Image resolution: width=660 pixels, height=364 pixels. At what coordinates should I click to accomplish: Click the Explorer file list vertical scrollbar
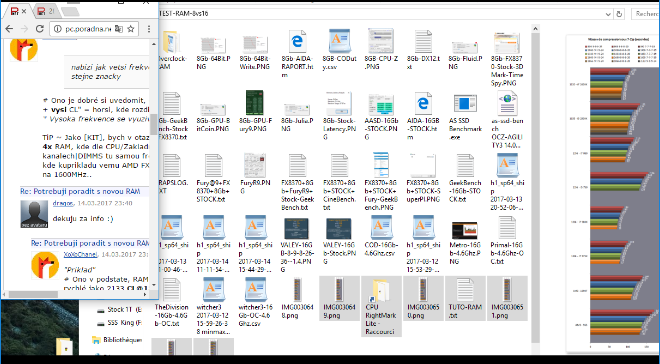tap(535, 185)
